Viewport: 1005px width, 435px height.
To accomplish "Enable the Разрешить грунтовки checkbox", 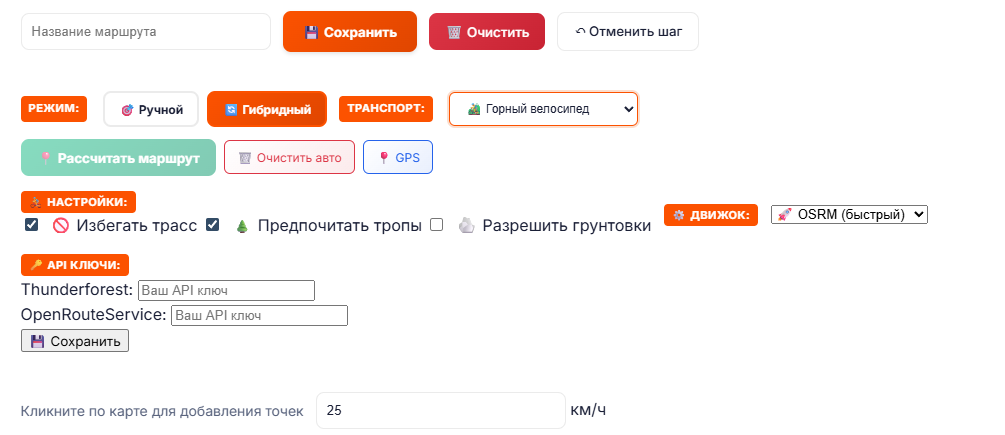I will click(x=436, y=225).
